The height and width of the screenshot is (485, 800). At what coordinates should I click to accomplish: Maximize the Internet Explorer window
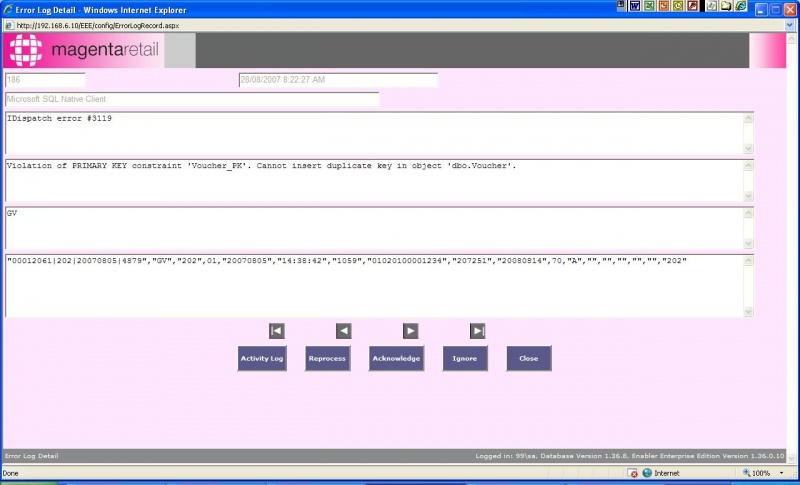point(776,9)
